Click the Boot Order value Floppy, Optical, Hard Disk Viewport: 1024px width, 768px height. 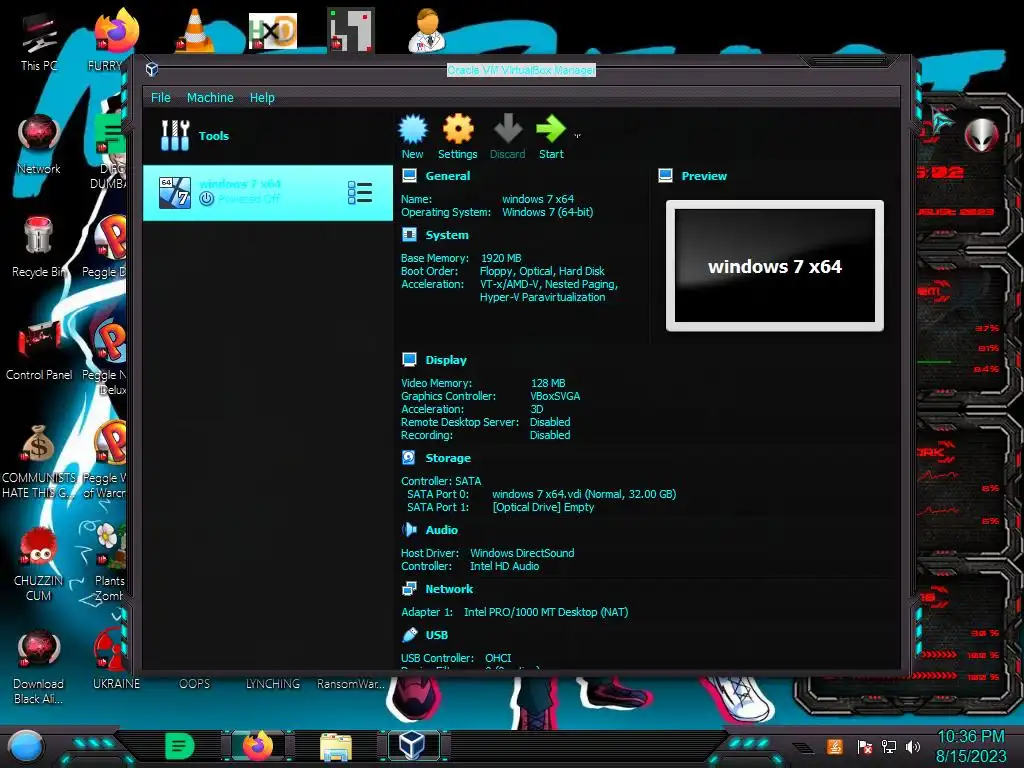(x=542, y=271)
